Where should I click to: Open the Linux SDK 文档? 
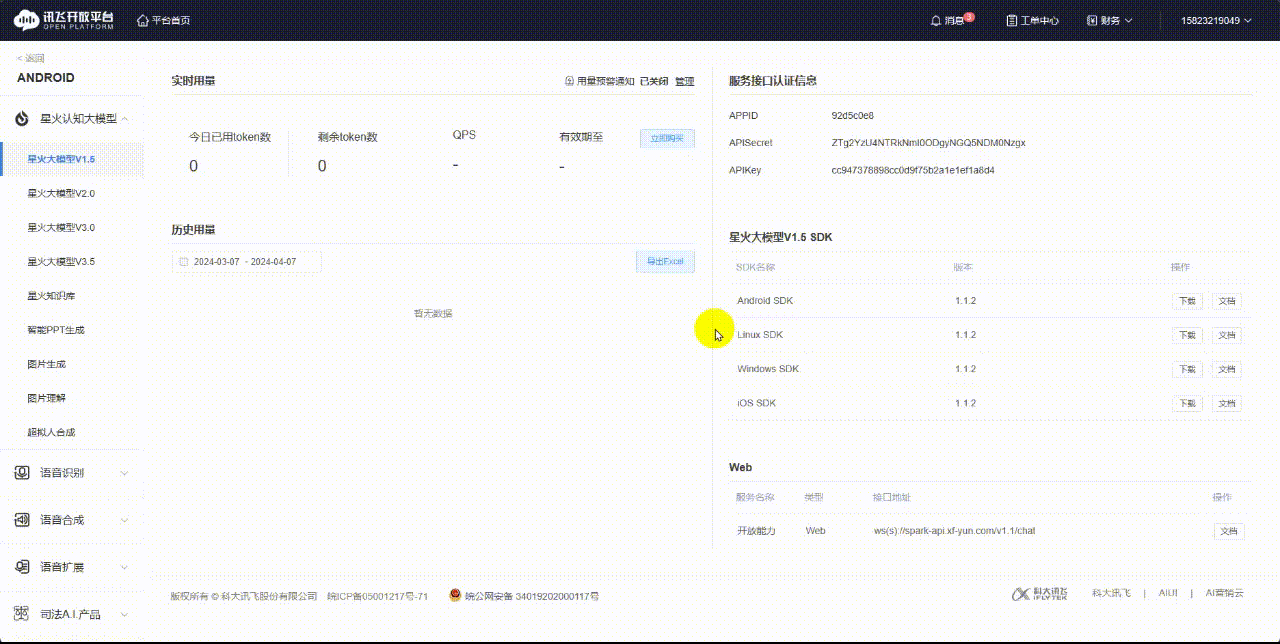pyautogui.click(x=1227, y=335)
